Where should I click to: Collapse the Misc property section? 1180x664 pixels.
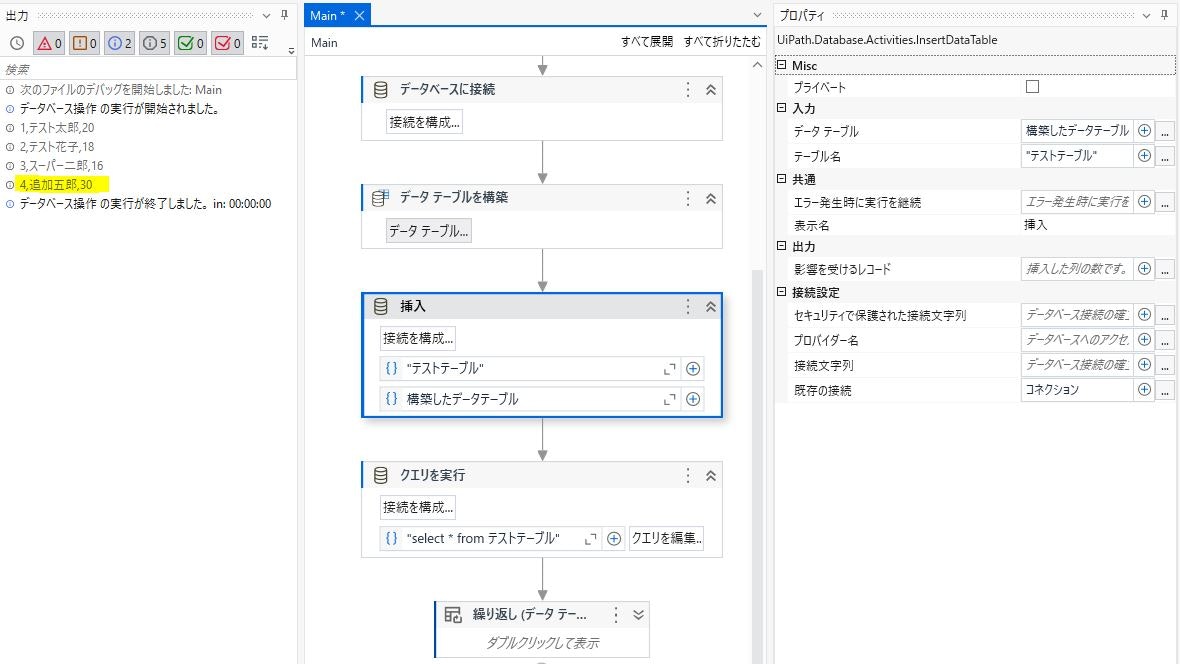click(781, 65)
